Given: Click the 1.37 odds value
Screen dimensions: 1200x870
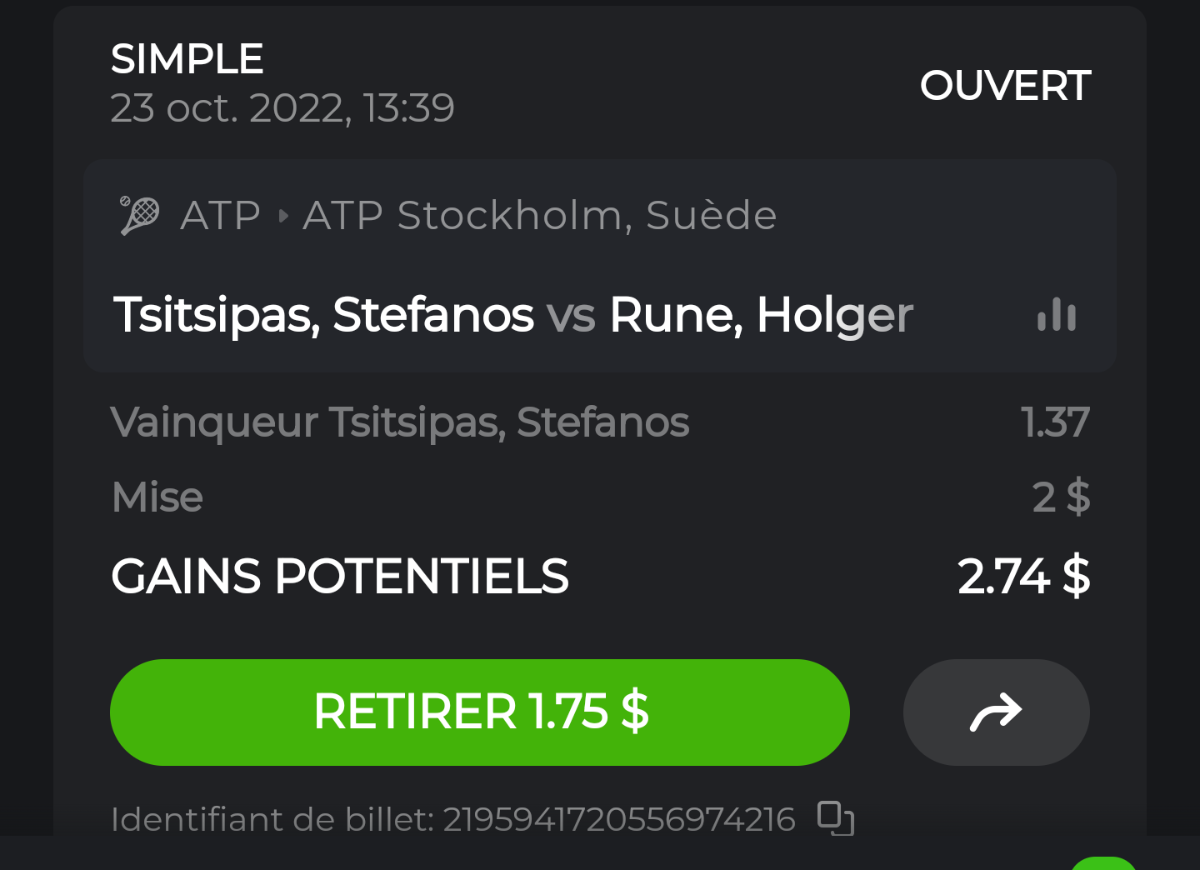Looking at the screenshot, I should (x=1055, y=423).
